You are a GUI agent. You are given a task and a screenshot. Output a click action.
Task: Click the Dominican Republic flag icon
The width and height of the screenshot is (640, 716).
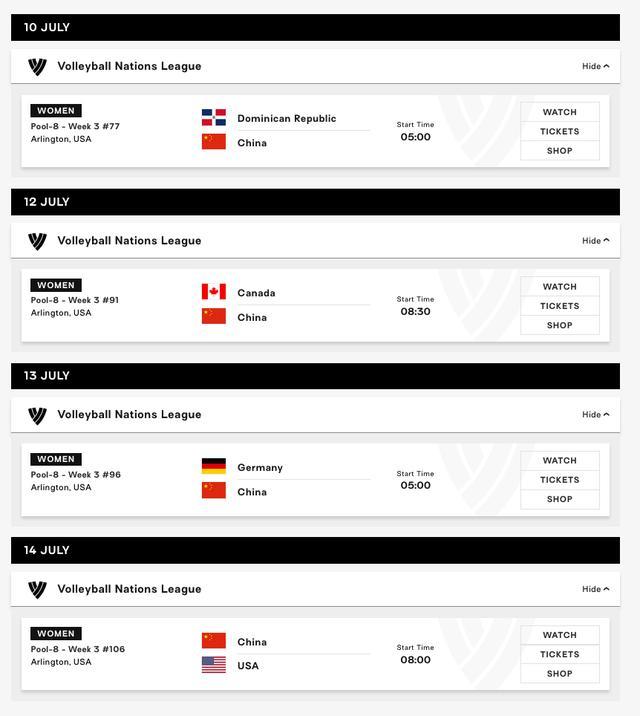pyautogui.click(x=214, y=117)
